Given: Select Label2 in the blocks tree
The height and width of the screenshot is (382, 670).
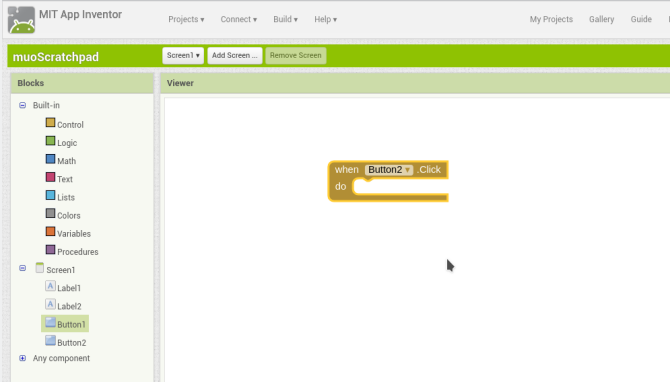Looking at the screenshot, I should click(x=63, y=306).
